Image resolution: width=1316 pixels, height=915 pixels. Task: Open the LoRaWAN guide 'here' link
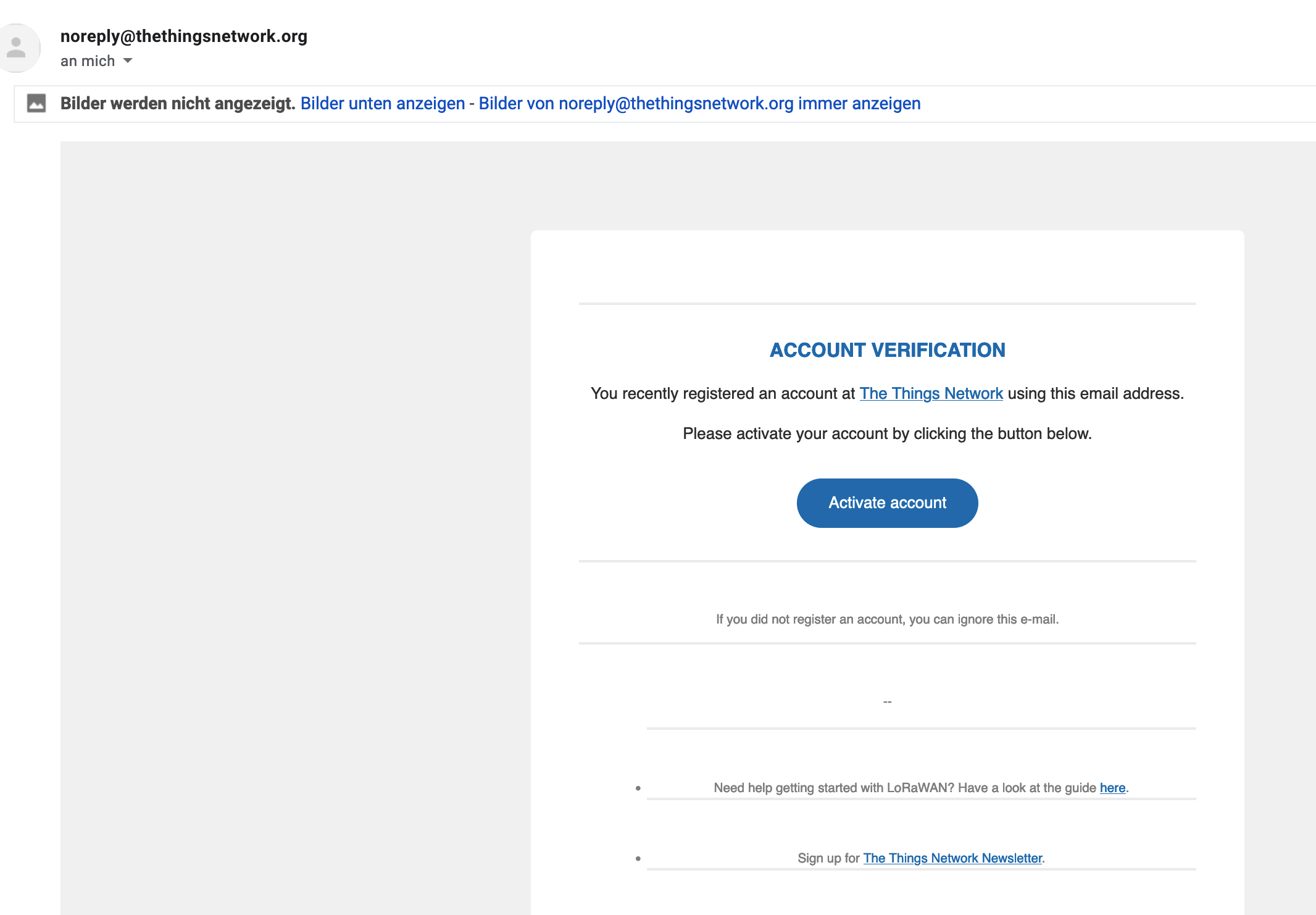[x=1112, y=788]
